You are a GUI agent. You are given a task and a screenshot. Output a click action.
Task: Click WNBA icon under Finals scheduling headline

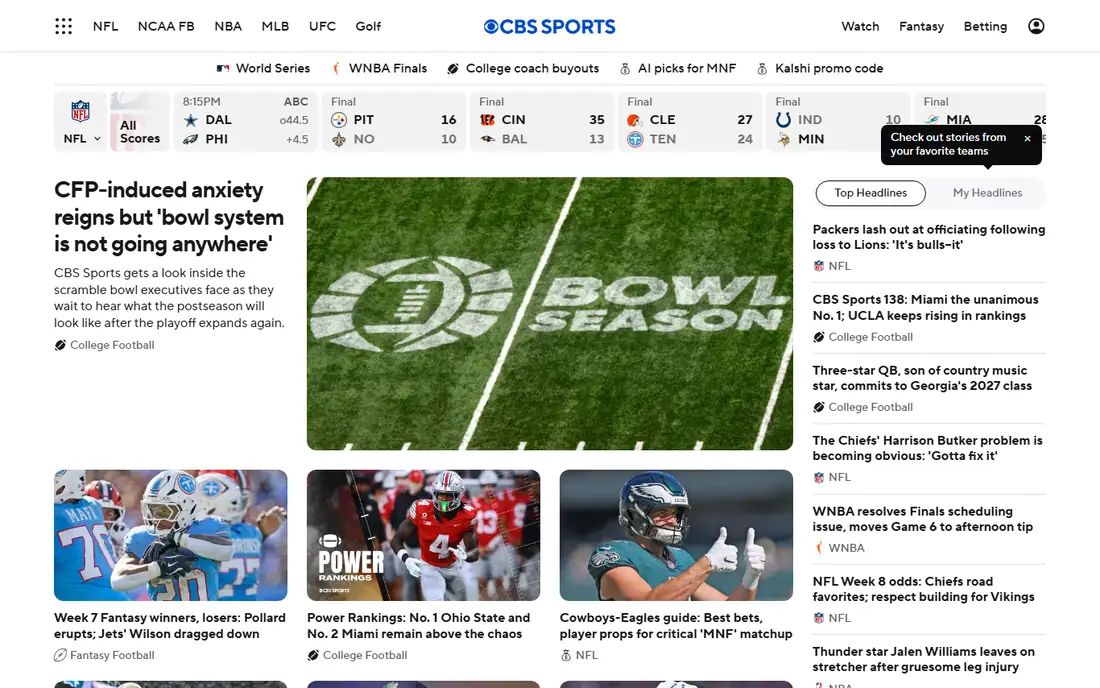point(819,548)
